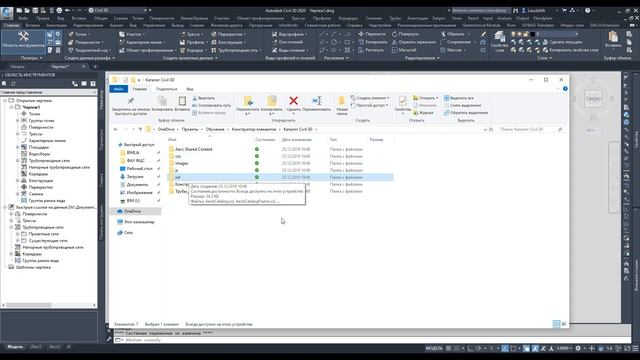Click Профиль icon in Civil 3D ribbon
640x360 pixels.
point(182,42)
